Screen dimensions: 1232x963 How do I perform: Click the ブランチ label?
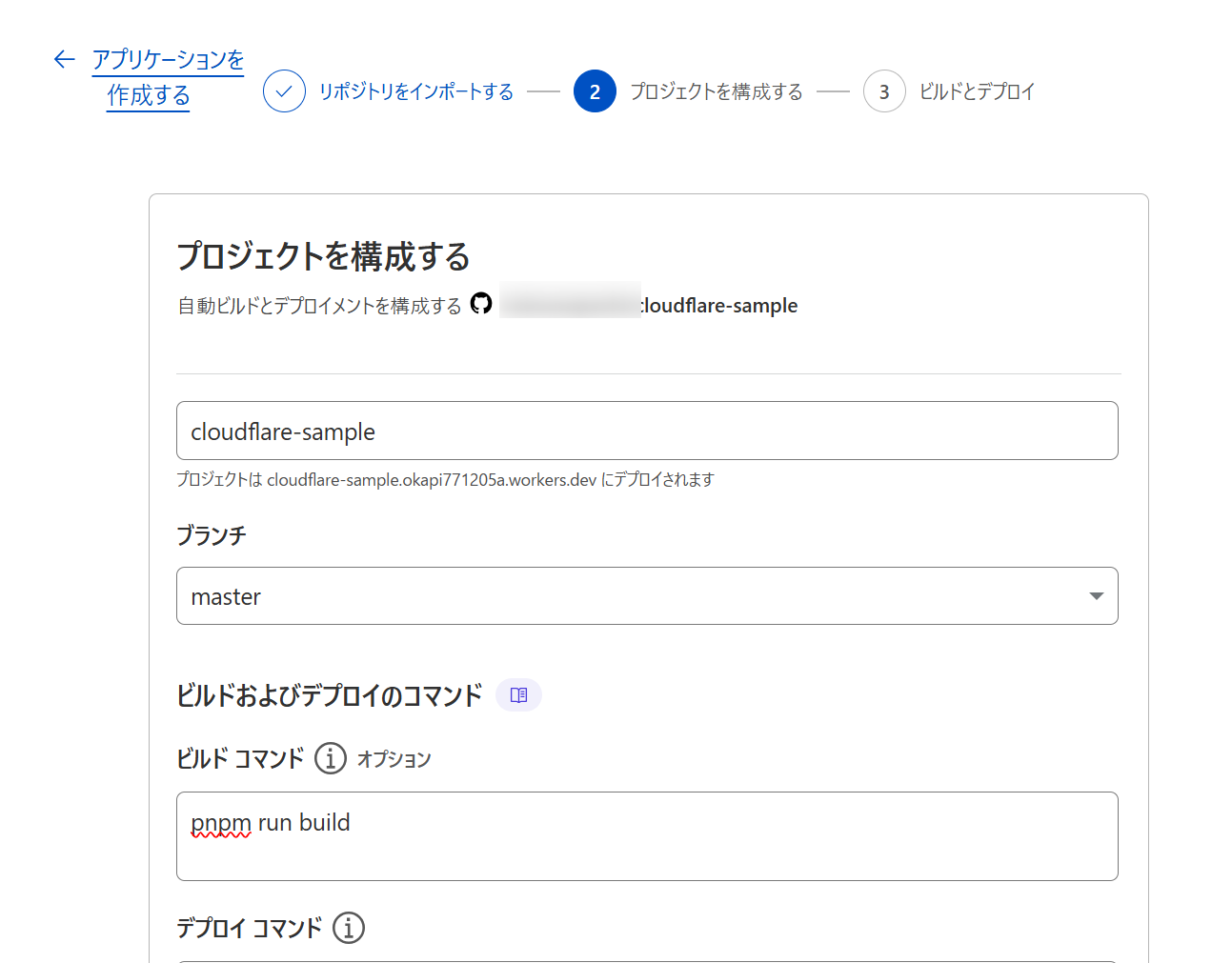(212, 535)
